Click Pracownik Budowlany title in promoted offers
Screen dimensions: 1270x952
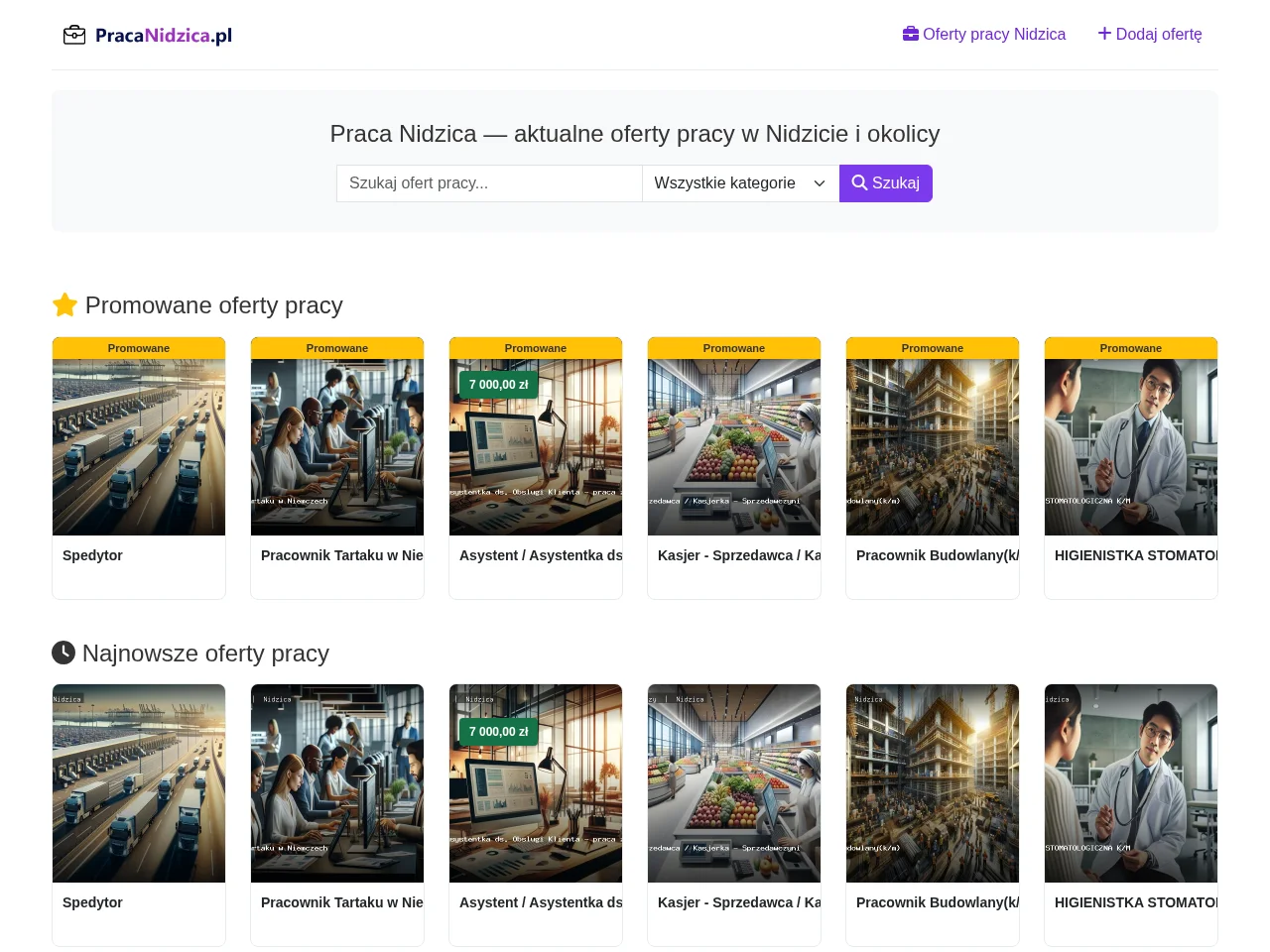click(x=938, y=555)
